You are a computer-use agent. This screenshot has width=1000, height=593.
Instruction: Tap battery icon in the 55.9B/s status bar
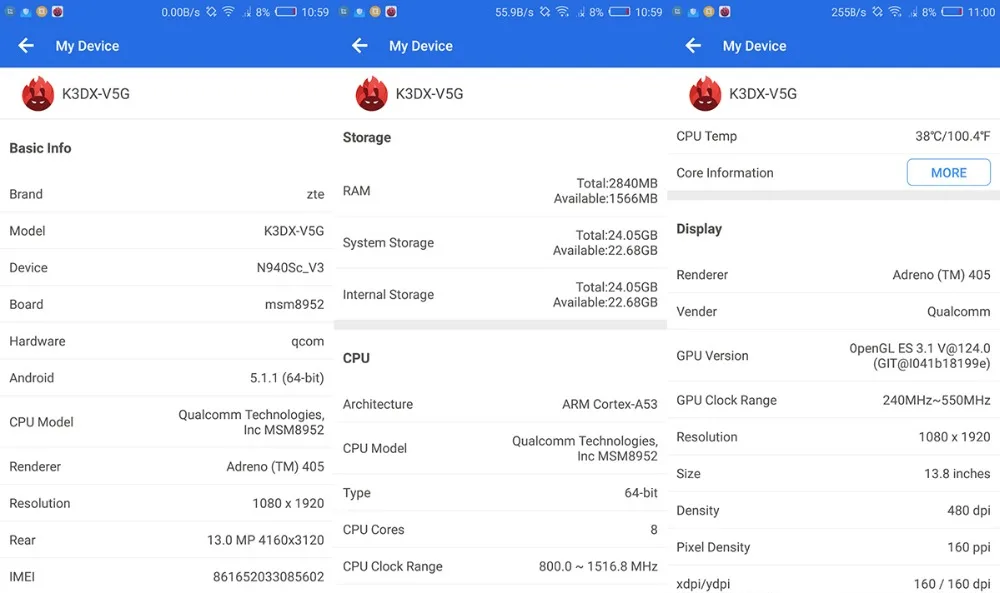(619, 11)
